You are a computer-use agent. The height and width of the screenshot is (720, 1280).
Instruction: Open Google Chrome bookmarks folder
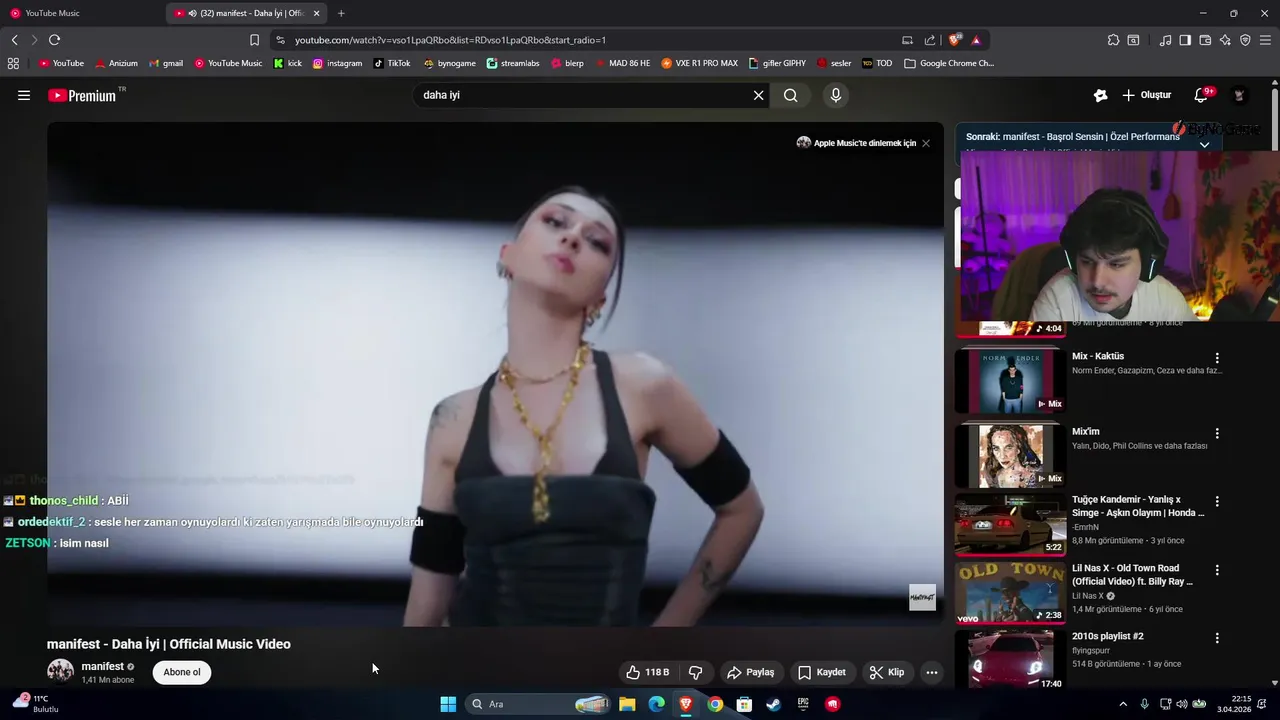coord(949,63)
